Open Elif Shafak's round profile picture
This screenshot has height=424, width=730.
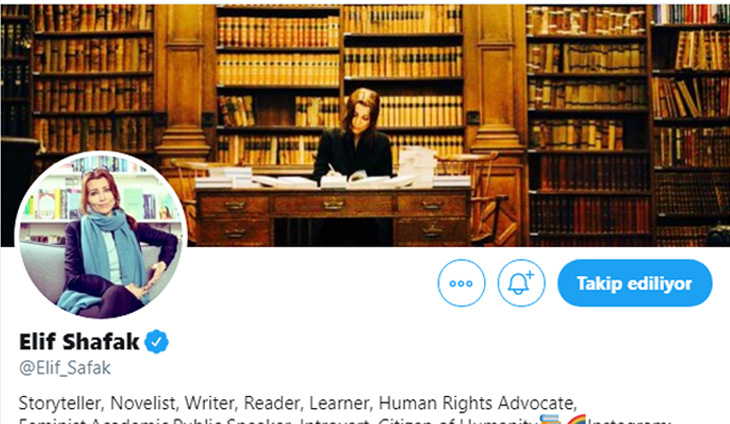101,235
